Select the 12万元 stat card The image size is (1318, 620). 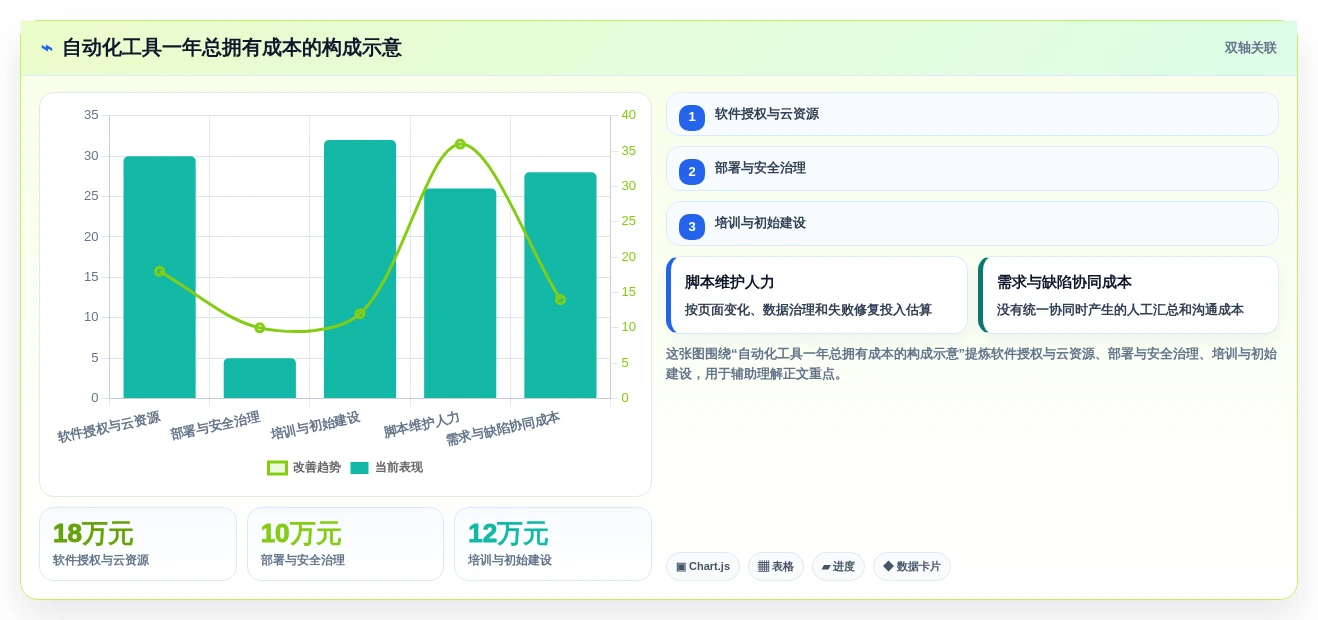tap(553, 544)
